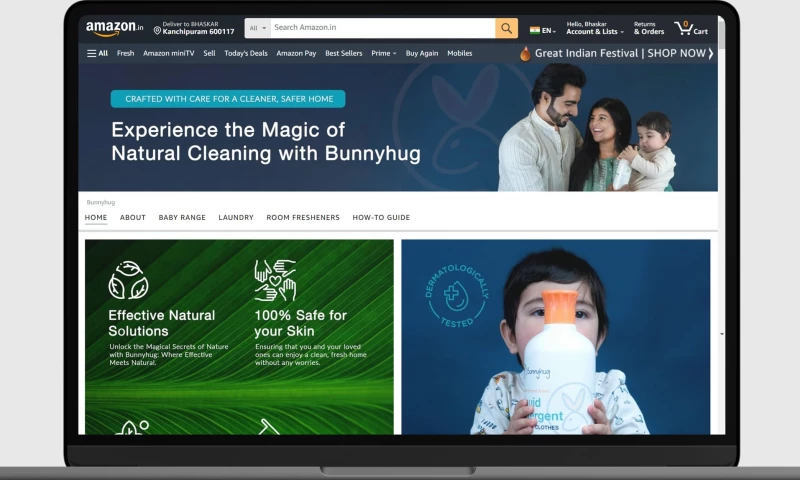Click the India flag language icon
The image size is (800, 480).
535,30
